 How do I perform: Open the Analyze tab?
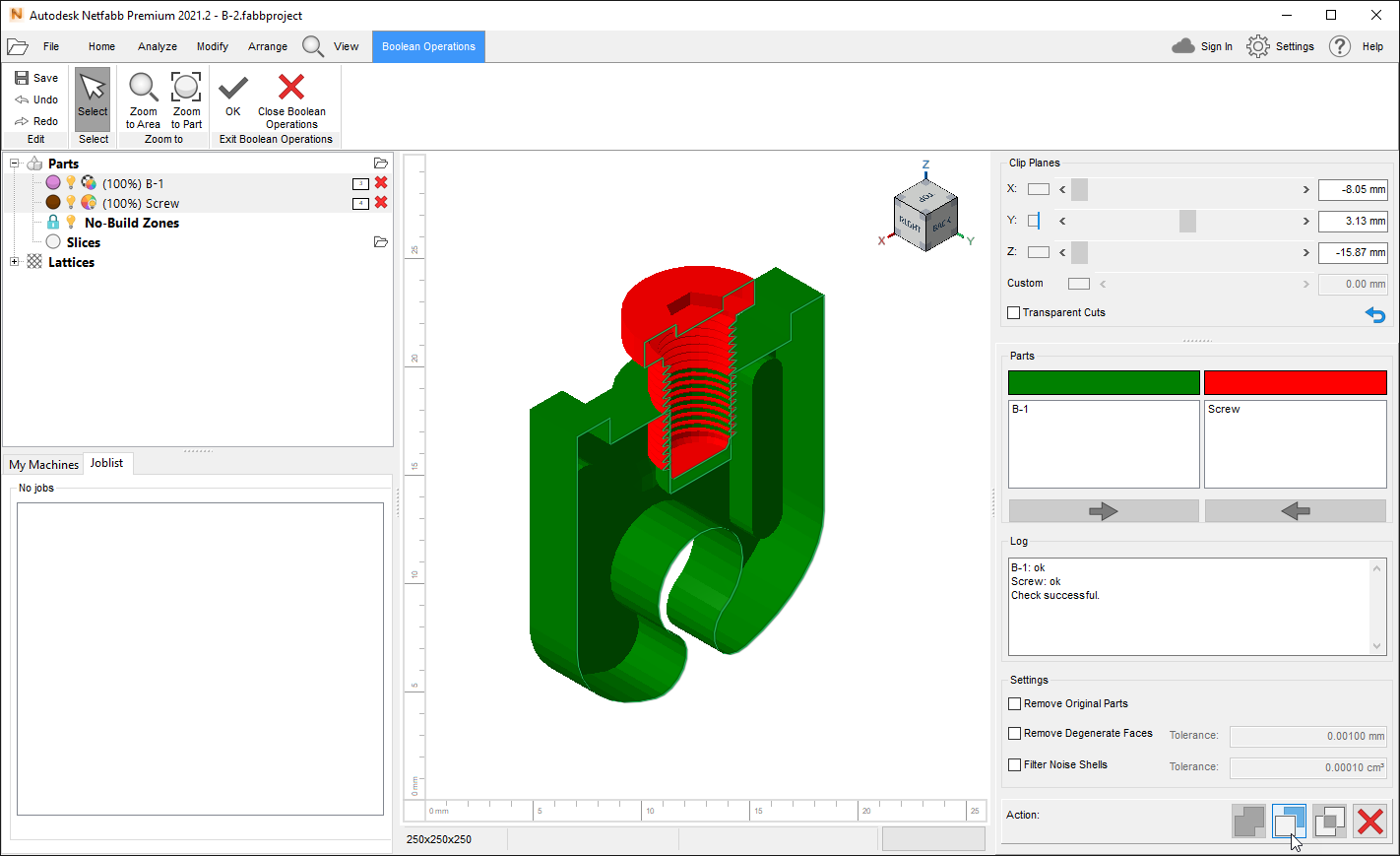(158, 46)
